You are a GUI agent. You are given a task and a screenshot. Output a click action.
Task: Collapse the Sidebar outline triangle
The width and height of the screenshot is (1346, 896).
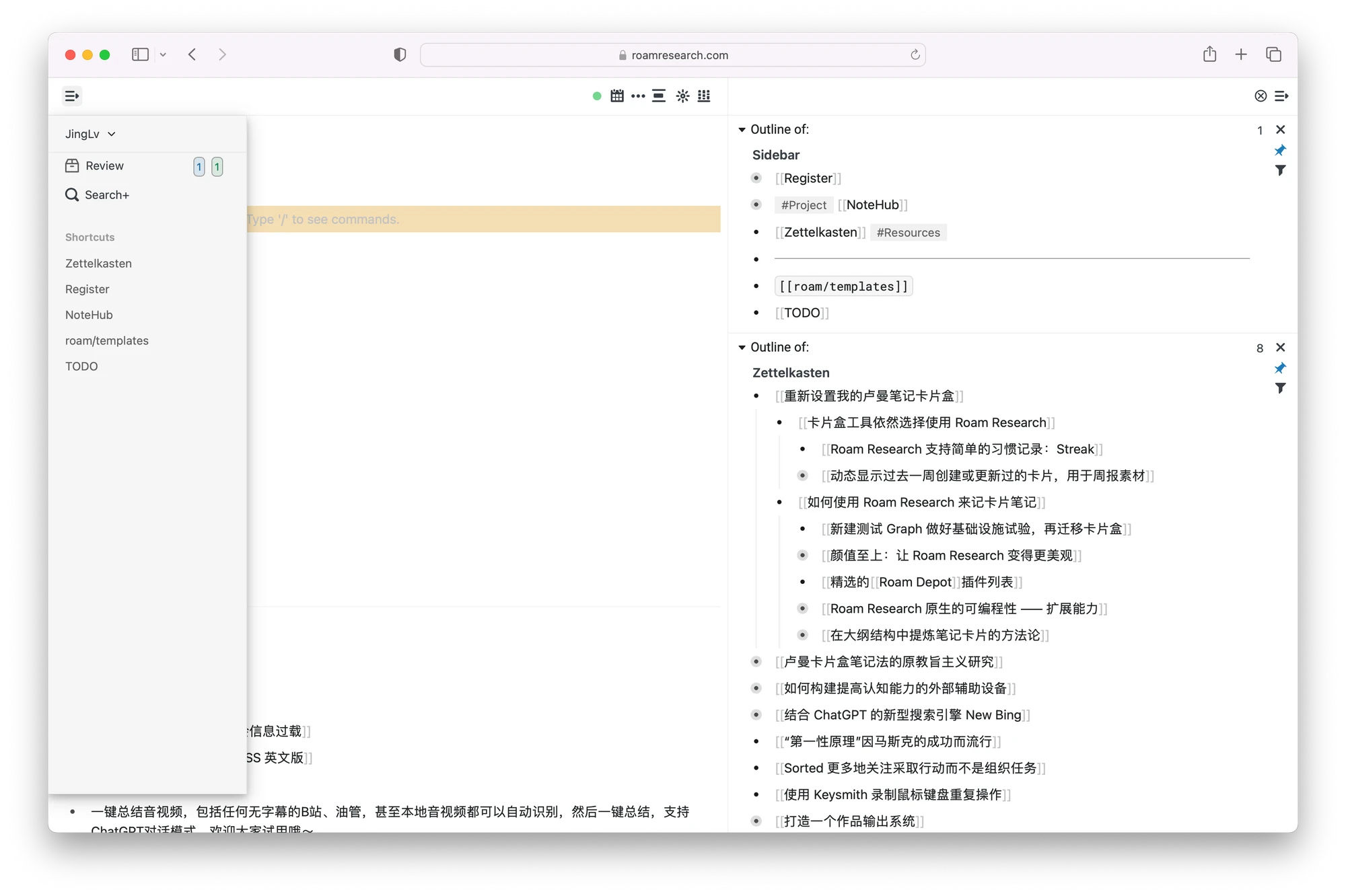742,129
